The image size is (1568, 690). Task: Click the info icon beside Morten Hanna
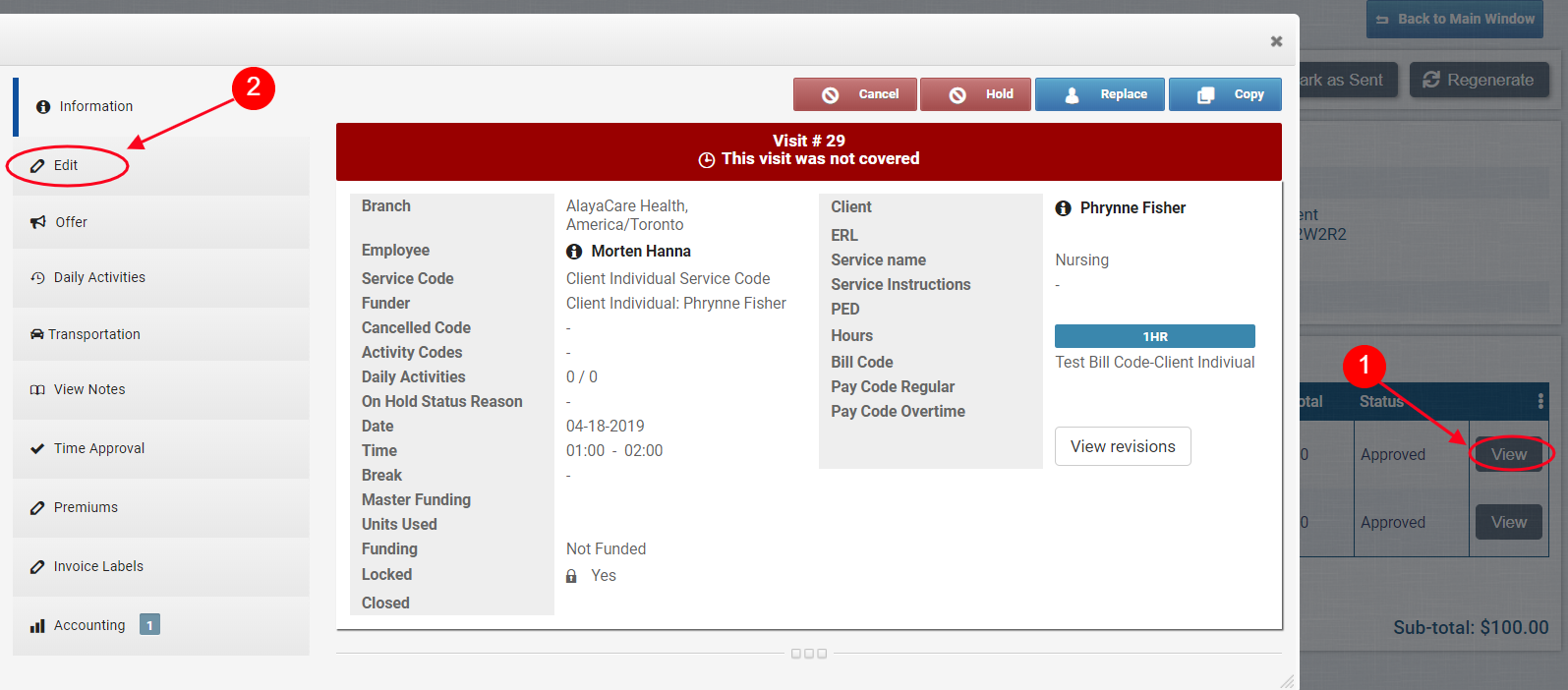pos(574,252)
